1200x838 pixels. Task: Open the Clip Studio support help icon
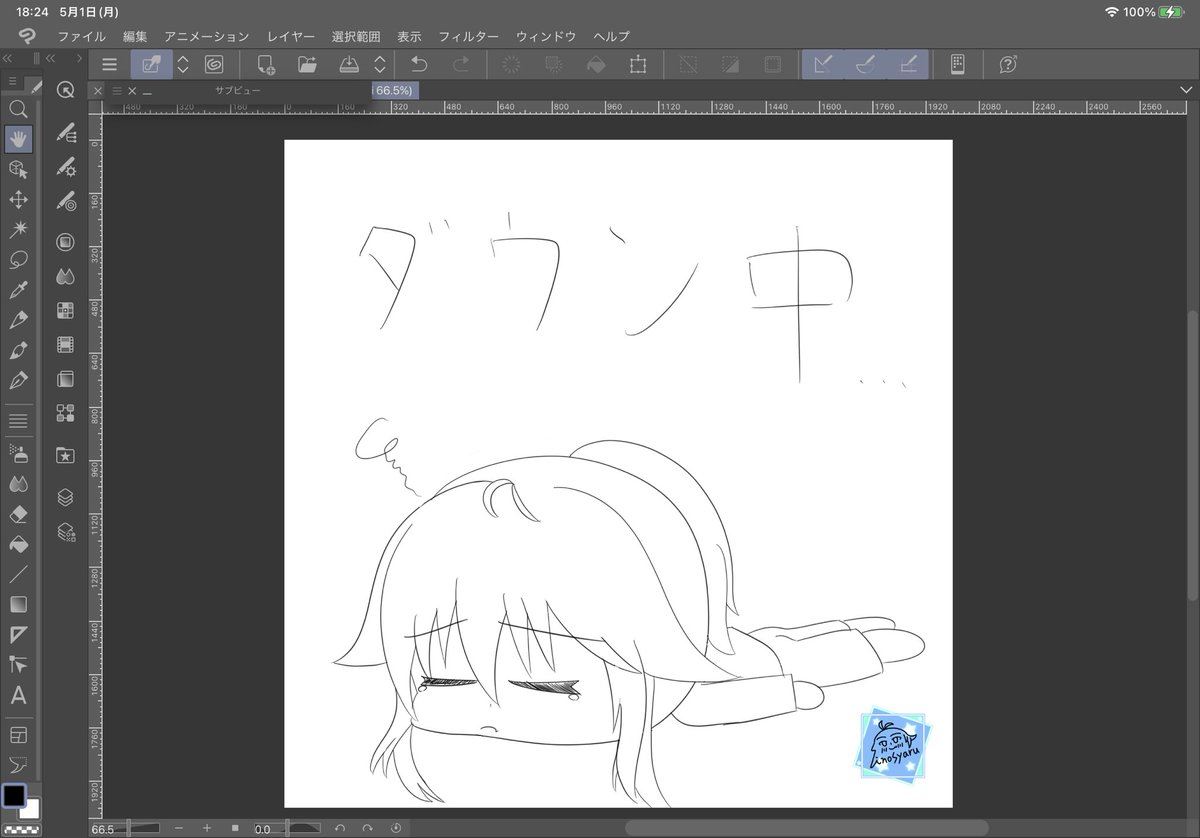click(x=1008, y=64)
